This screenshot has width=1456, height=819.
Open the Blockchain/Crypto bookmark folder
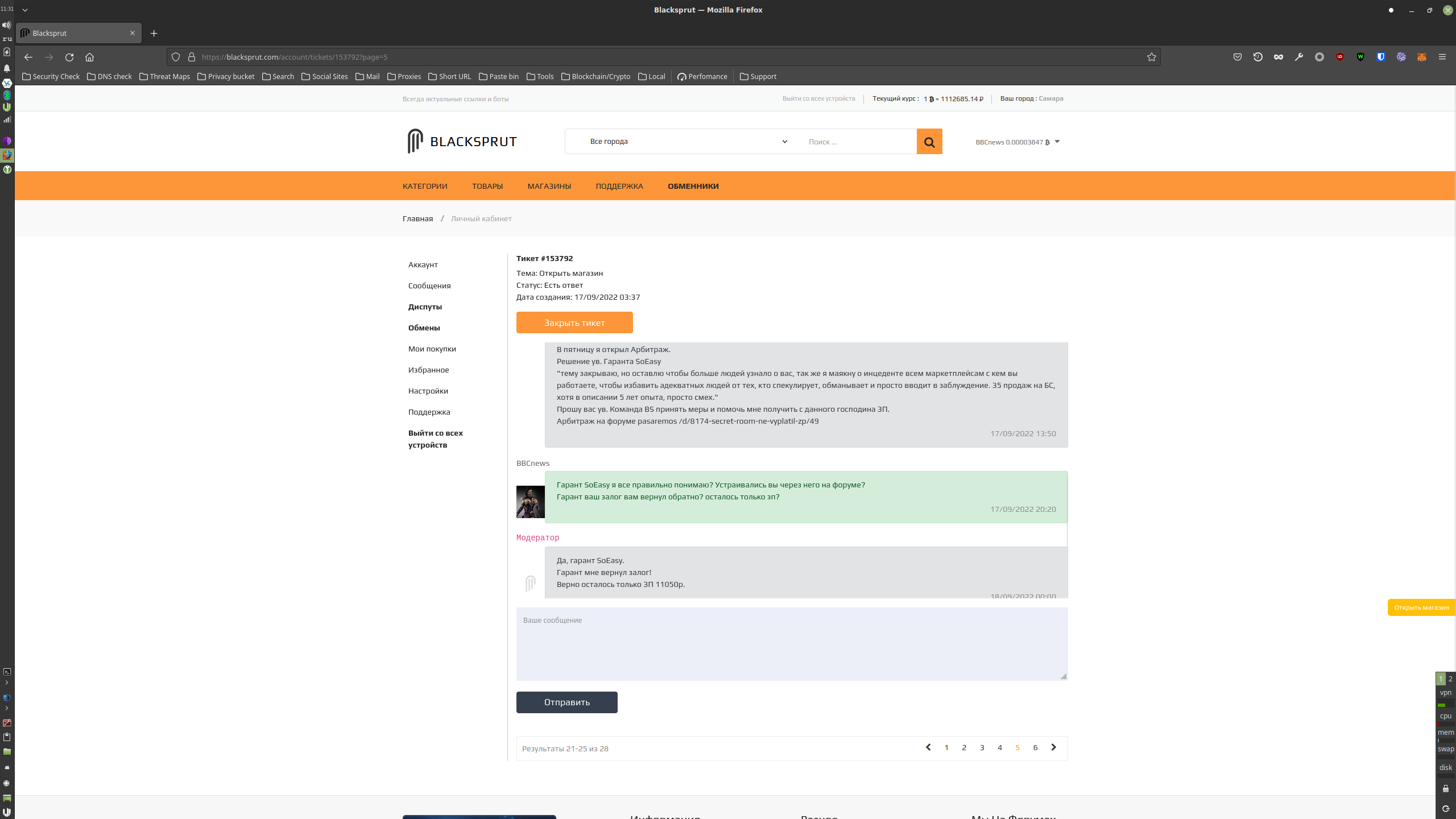click(x=595, y=76)
